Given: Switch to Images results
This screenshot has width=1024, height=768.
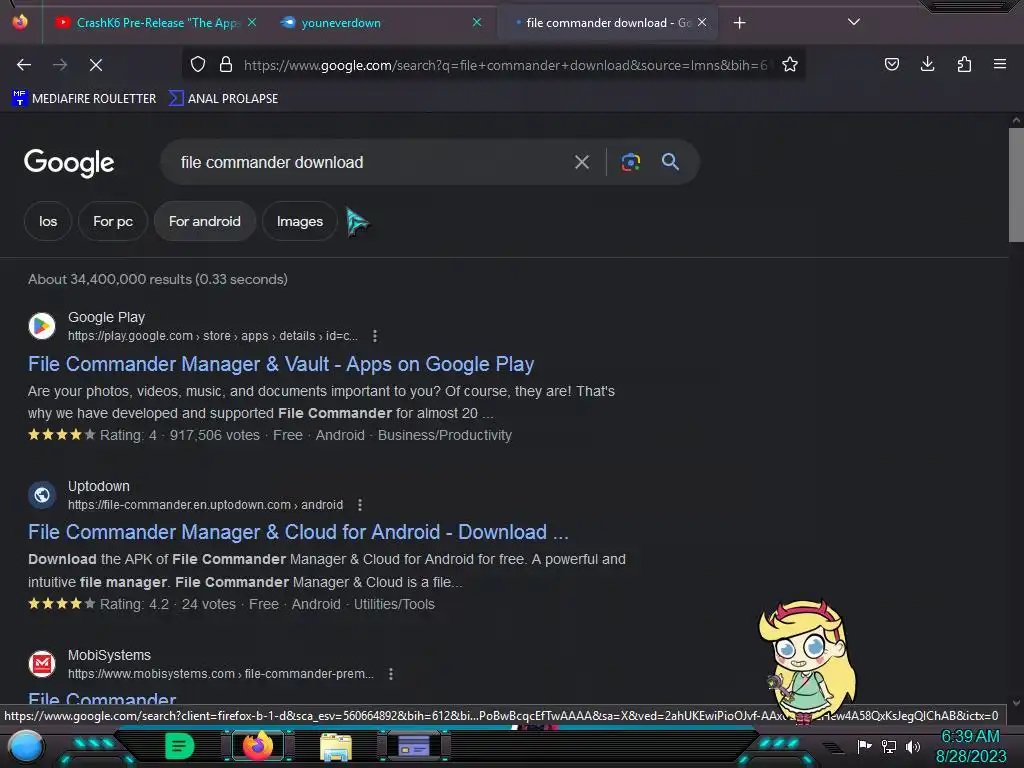Looking at the screenshot, I should (300, 221).
